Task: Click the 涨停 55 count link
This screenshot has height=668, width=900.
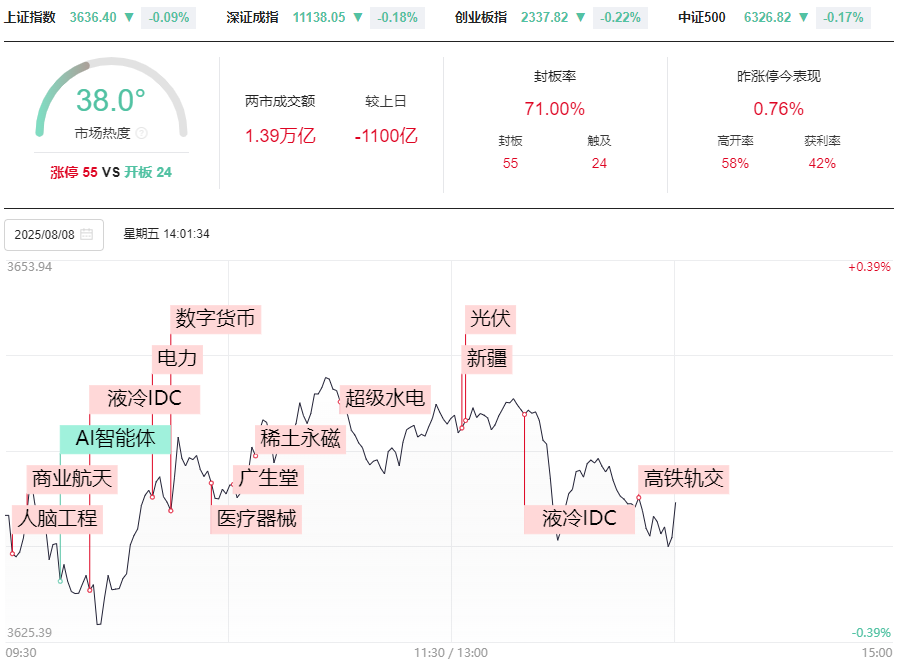Action: coord(74,172)
